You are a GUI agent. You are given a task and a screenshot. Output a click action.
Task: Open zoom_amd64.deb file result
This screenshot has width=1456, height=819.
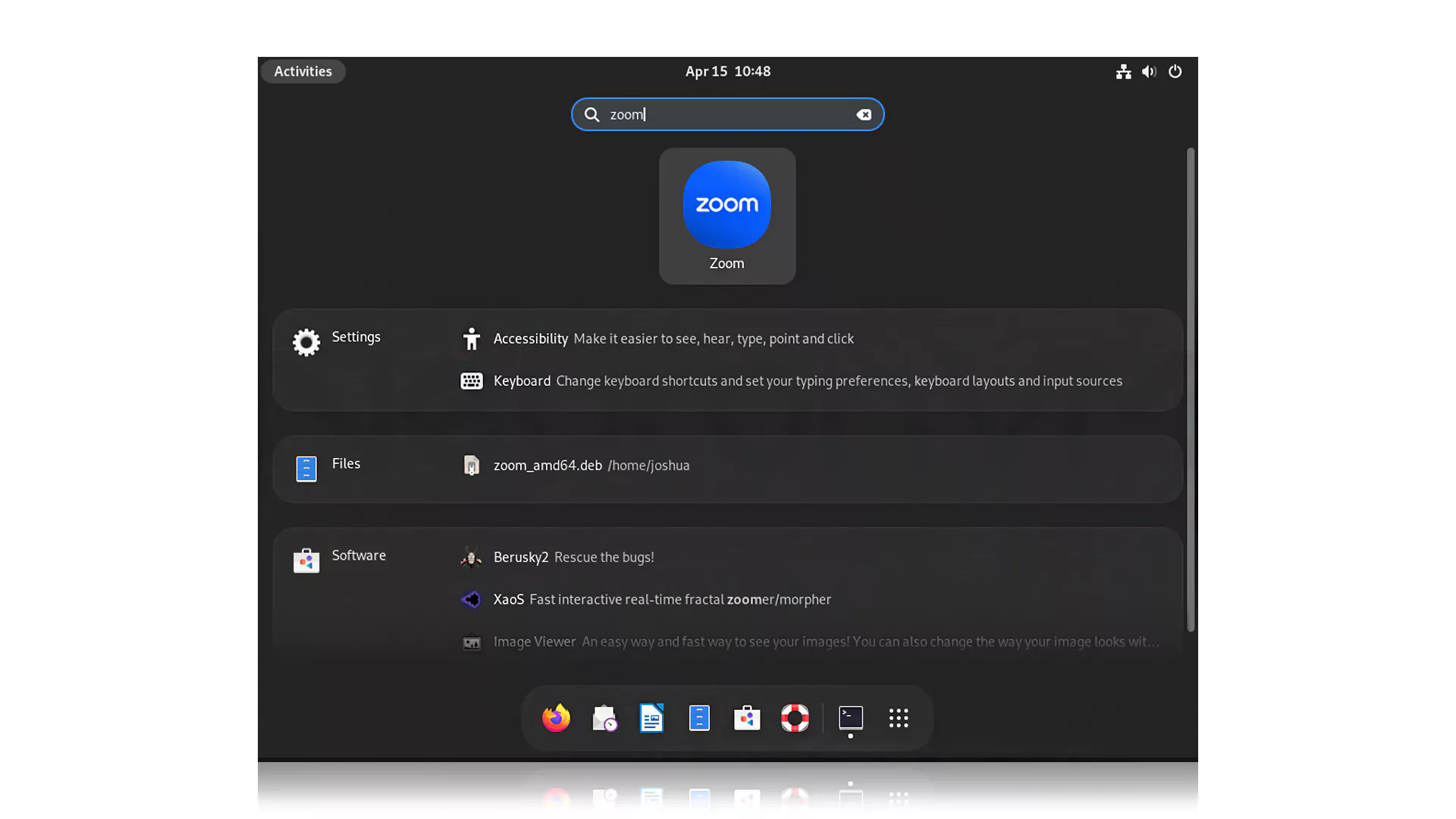(811, 465)
